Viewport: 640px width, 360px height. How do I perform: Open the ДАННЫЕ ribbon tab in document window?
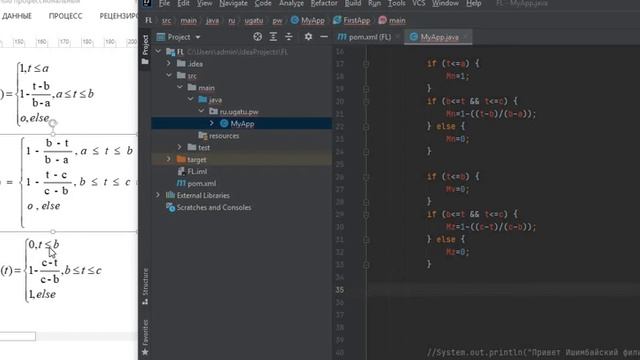(x=17, y=16)
